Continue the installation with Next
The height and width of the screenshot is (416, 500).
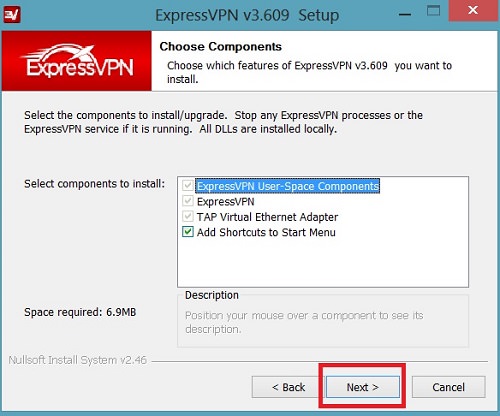[x=363, y=387]
